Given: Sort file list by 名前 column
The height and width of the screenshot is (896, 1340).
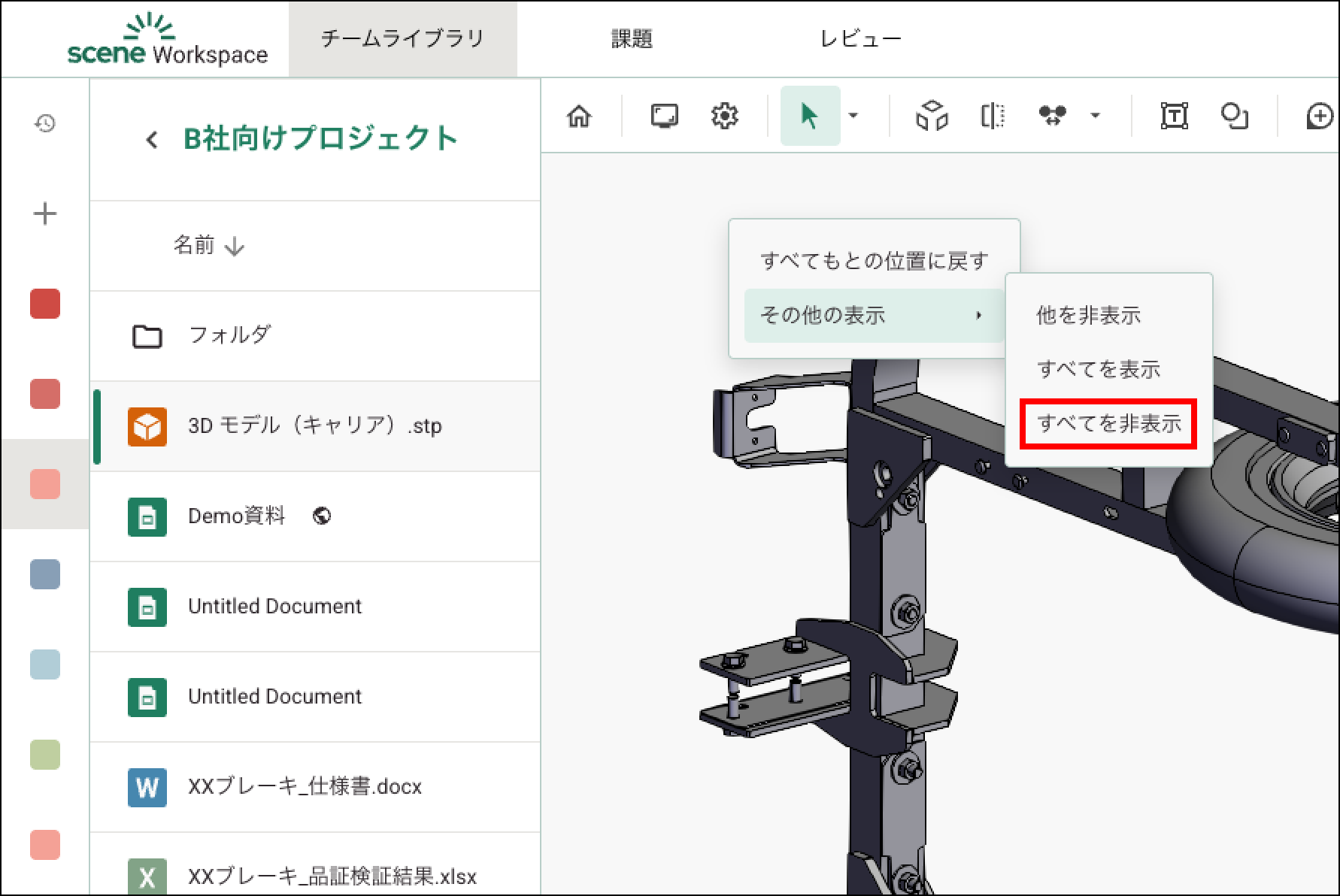Looking at the screenshot, I should [x=208, y=246].
